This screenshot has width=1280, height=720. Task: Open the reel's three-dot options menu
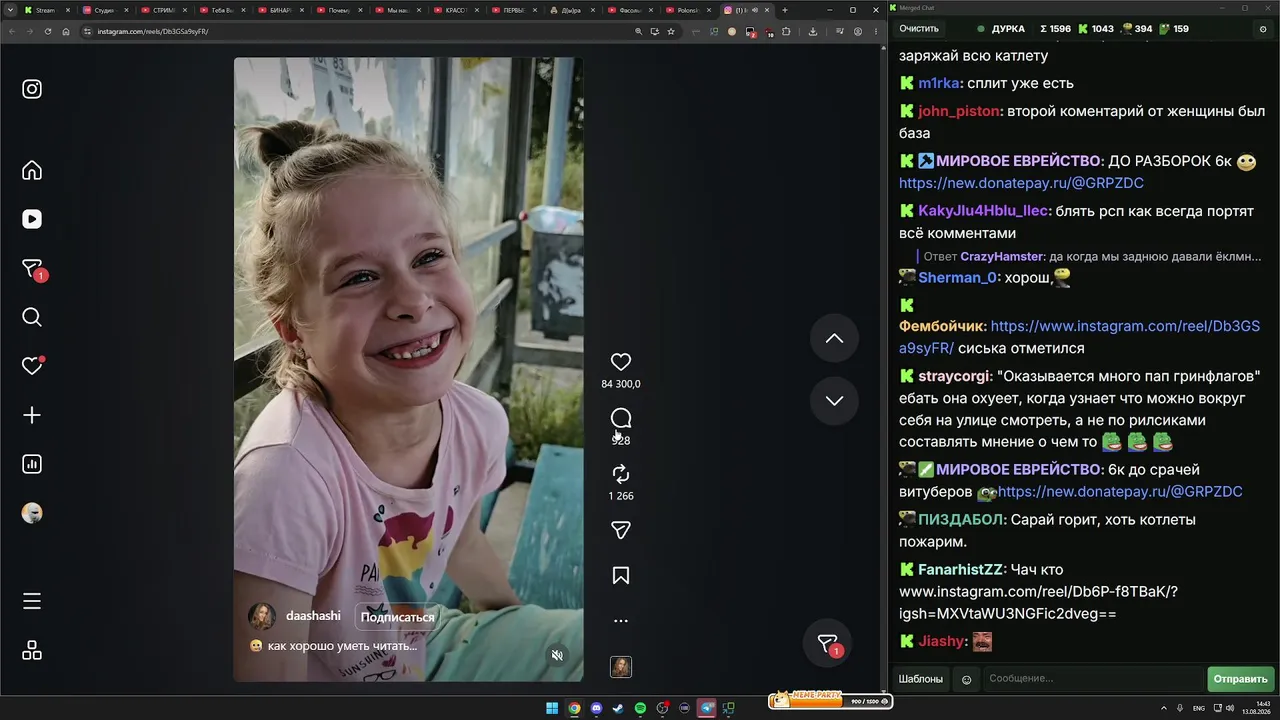(621, 621)
